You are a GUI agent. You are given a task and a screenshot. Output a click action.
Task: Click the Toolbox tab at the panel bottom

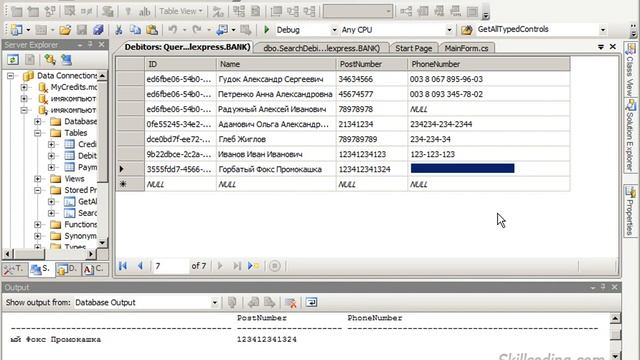point(15,269)
